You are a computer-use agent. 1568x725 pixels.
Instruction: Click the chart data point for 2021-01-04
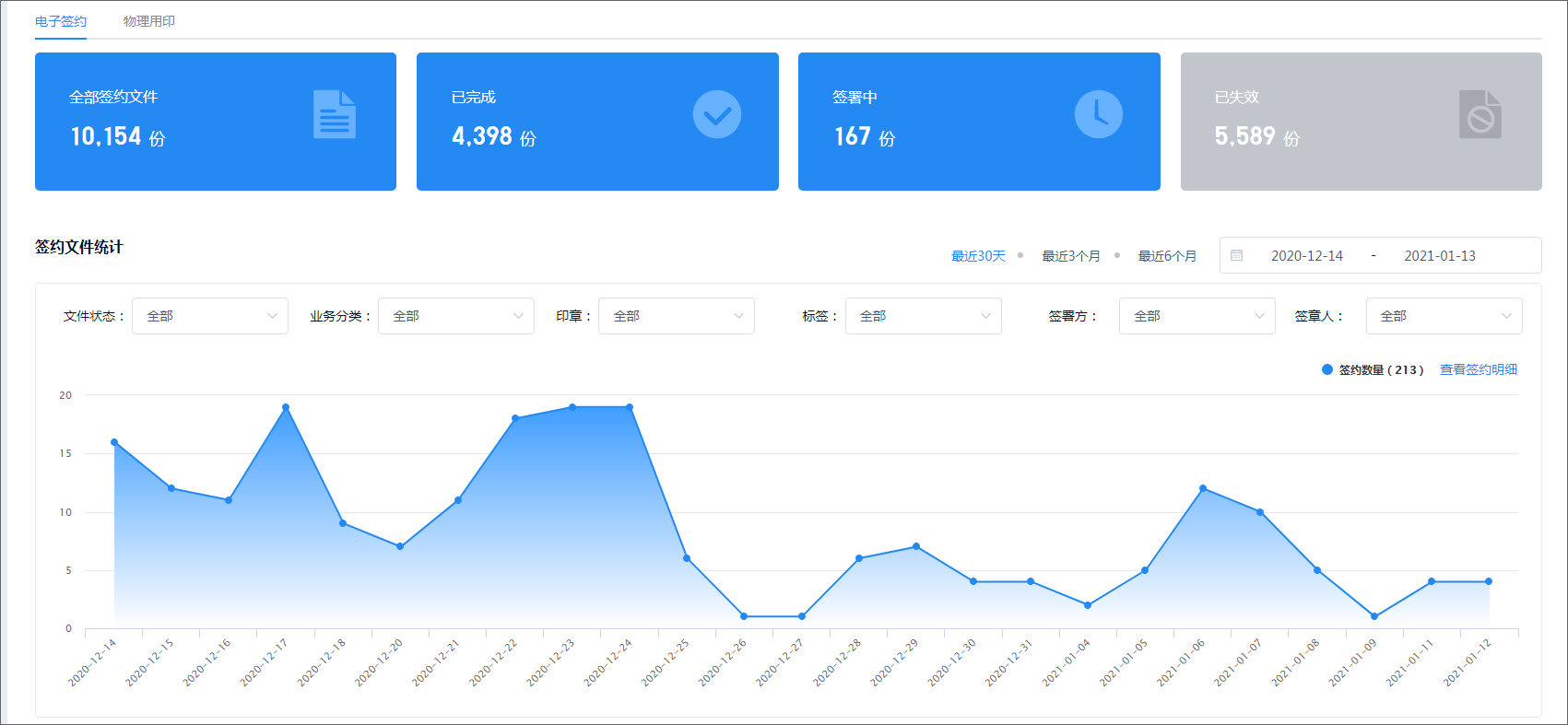pos(1088,605)
